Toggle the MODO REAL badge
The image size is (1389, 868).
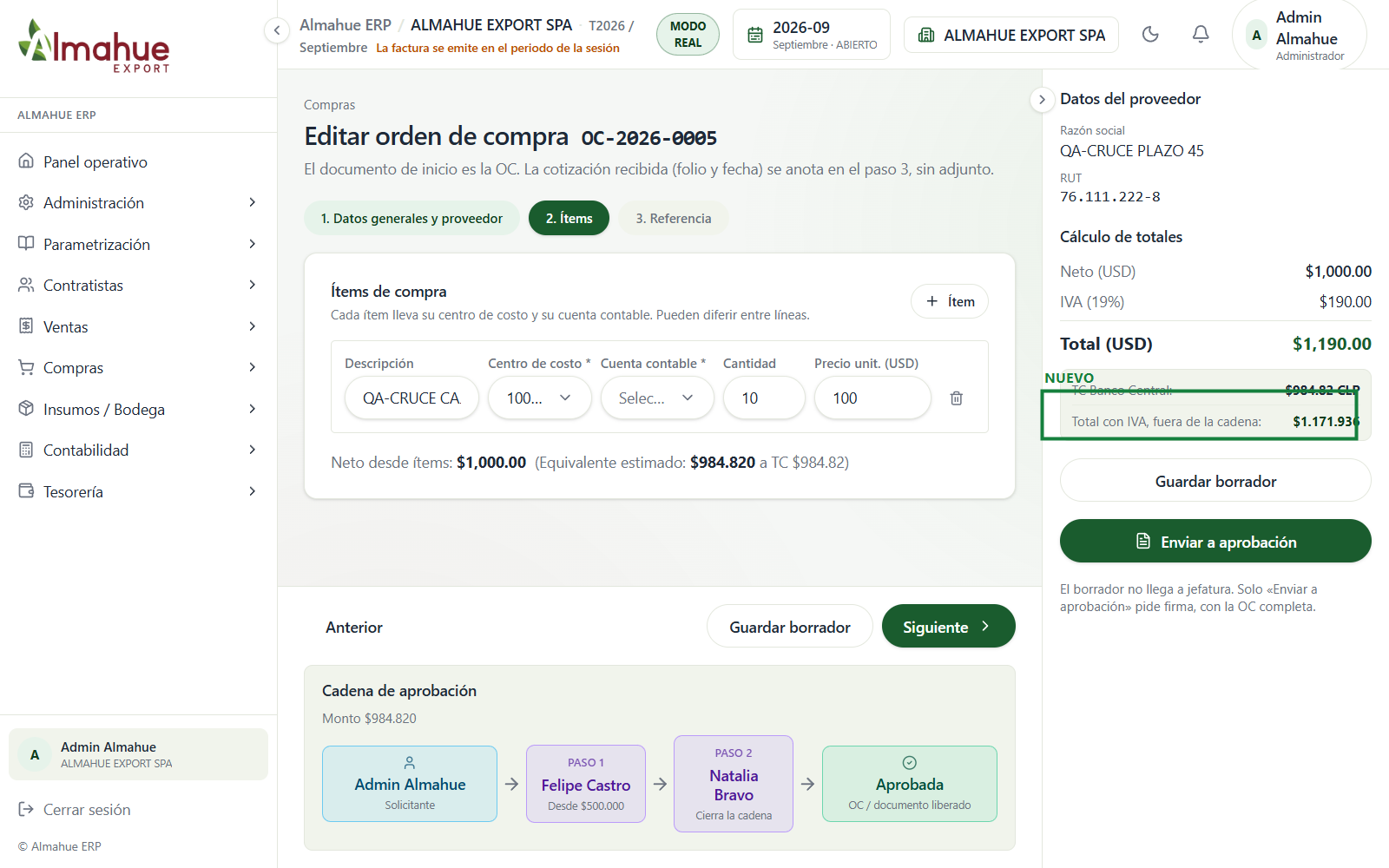click(x=688, y=35)
